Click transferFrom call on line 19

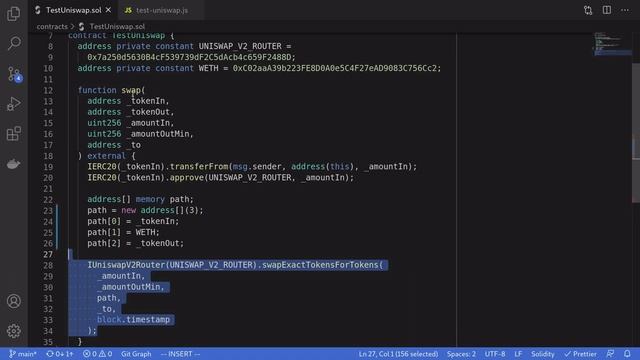[199, 167]
